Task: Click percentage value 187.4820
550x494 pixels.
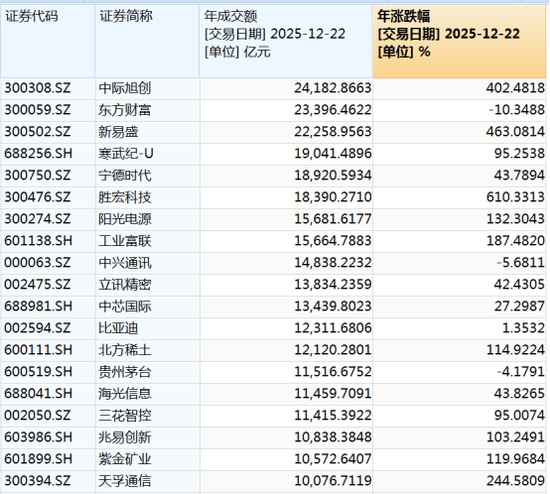Action: (515, 241)
